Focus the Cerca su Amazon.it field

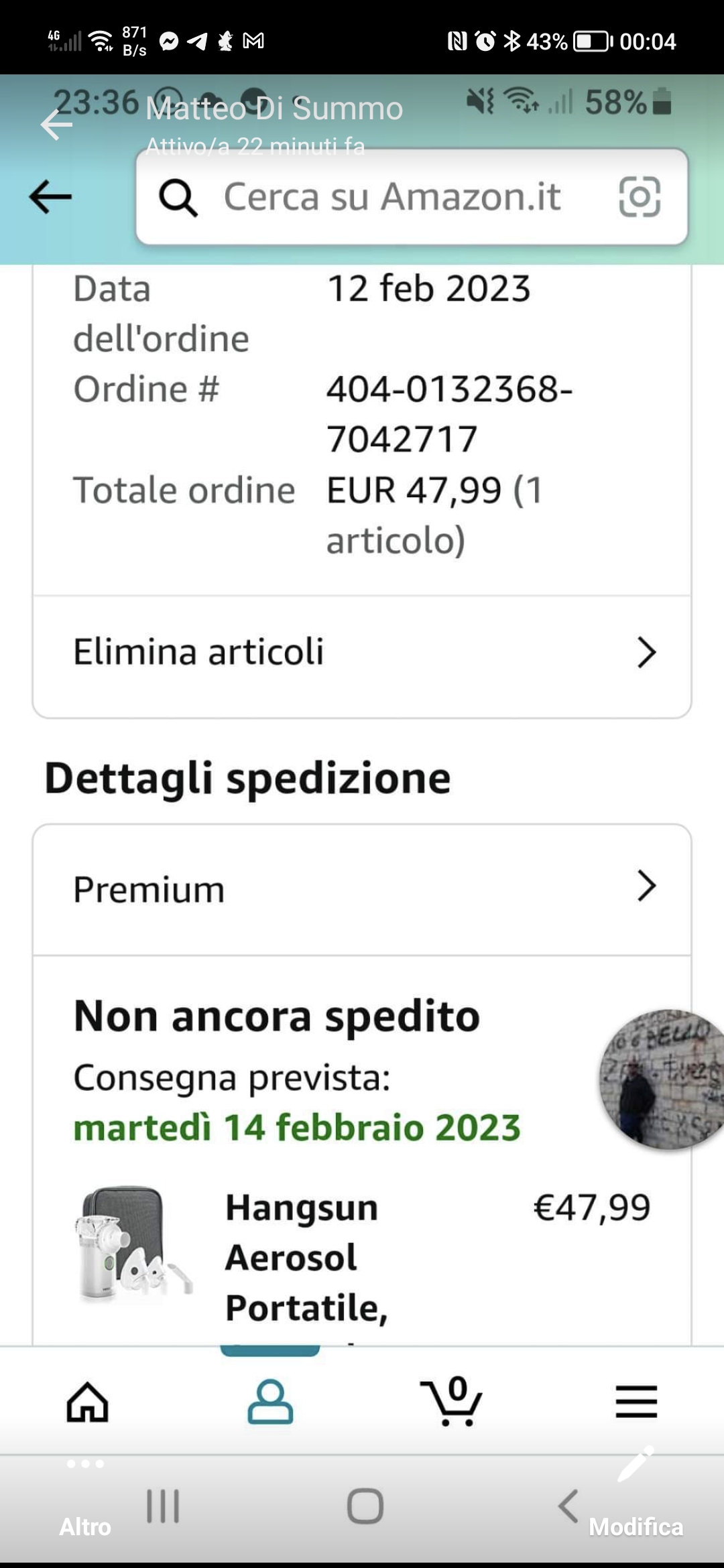click(x=392, y=197)
